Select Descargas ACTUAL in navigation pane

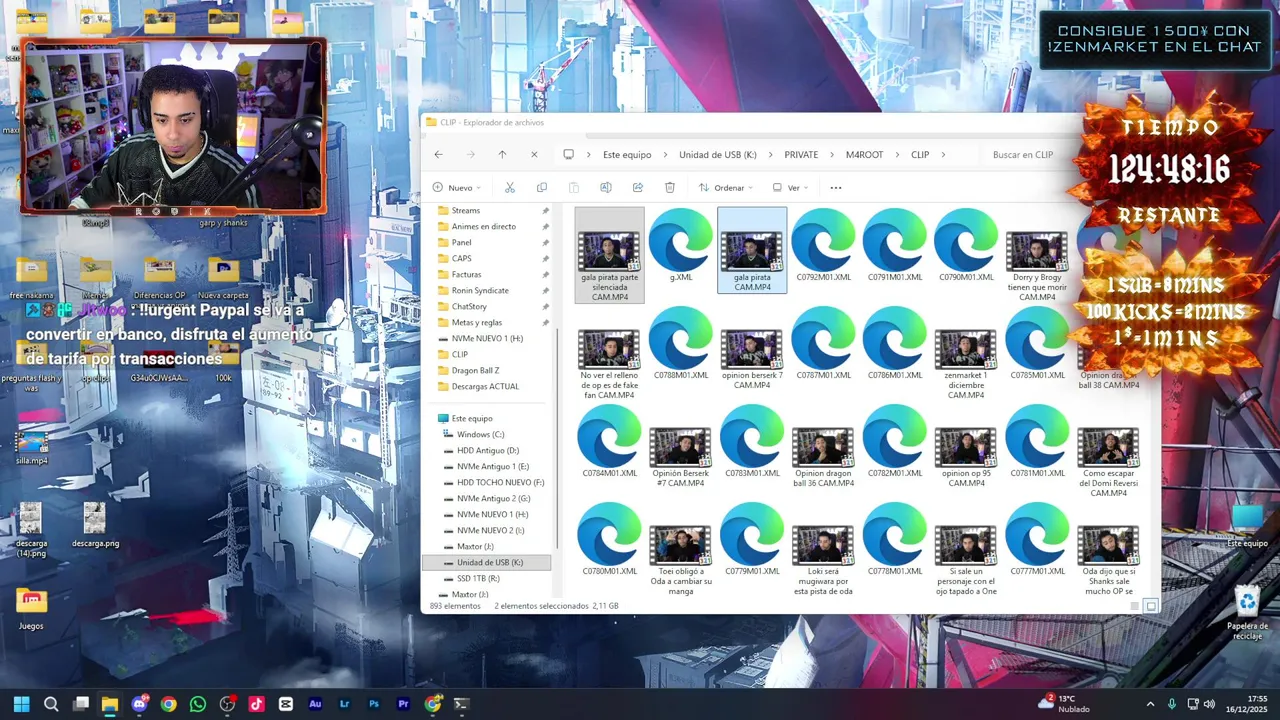tap(485, 387)
